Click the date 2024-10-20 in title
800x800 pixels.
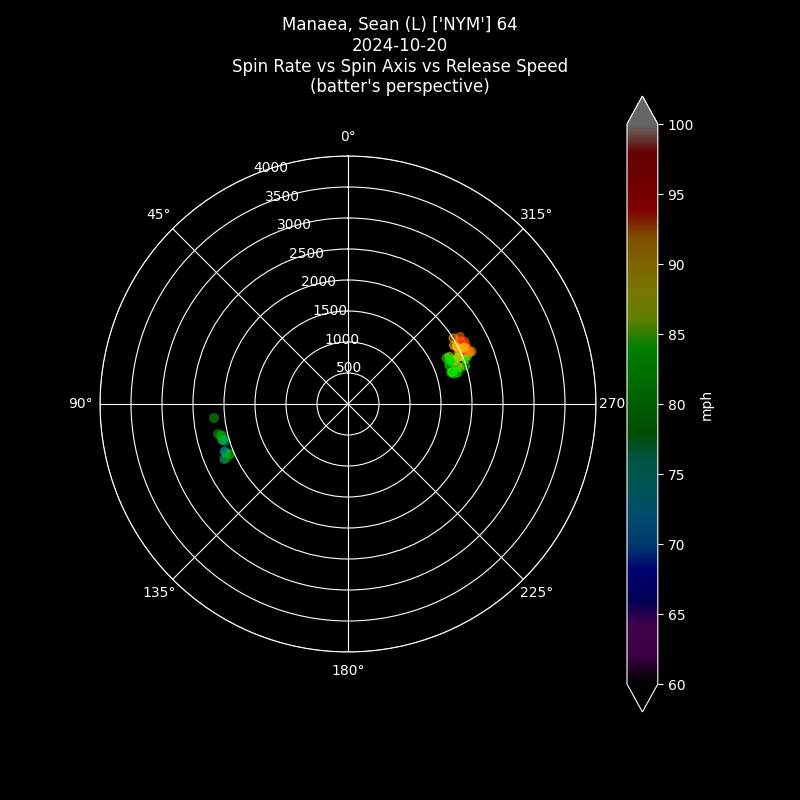click(x=399, y=45)
